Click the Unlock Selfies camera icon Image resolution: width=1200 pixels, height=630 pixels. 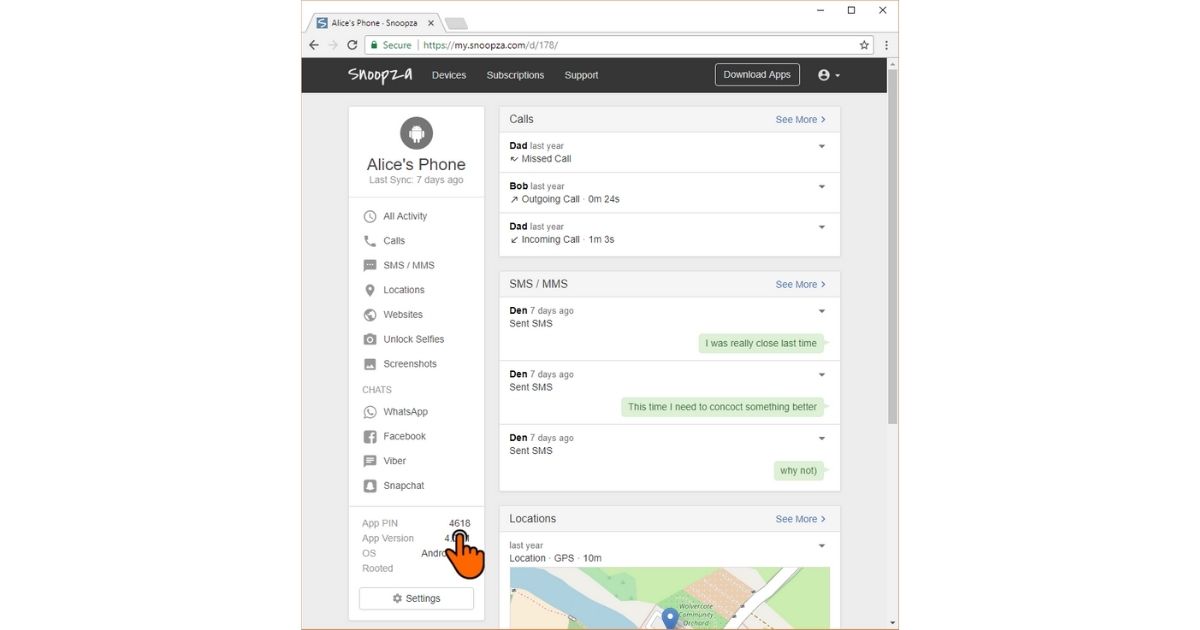point(370,340)
